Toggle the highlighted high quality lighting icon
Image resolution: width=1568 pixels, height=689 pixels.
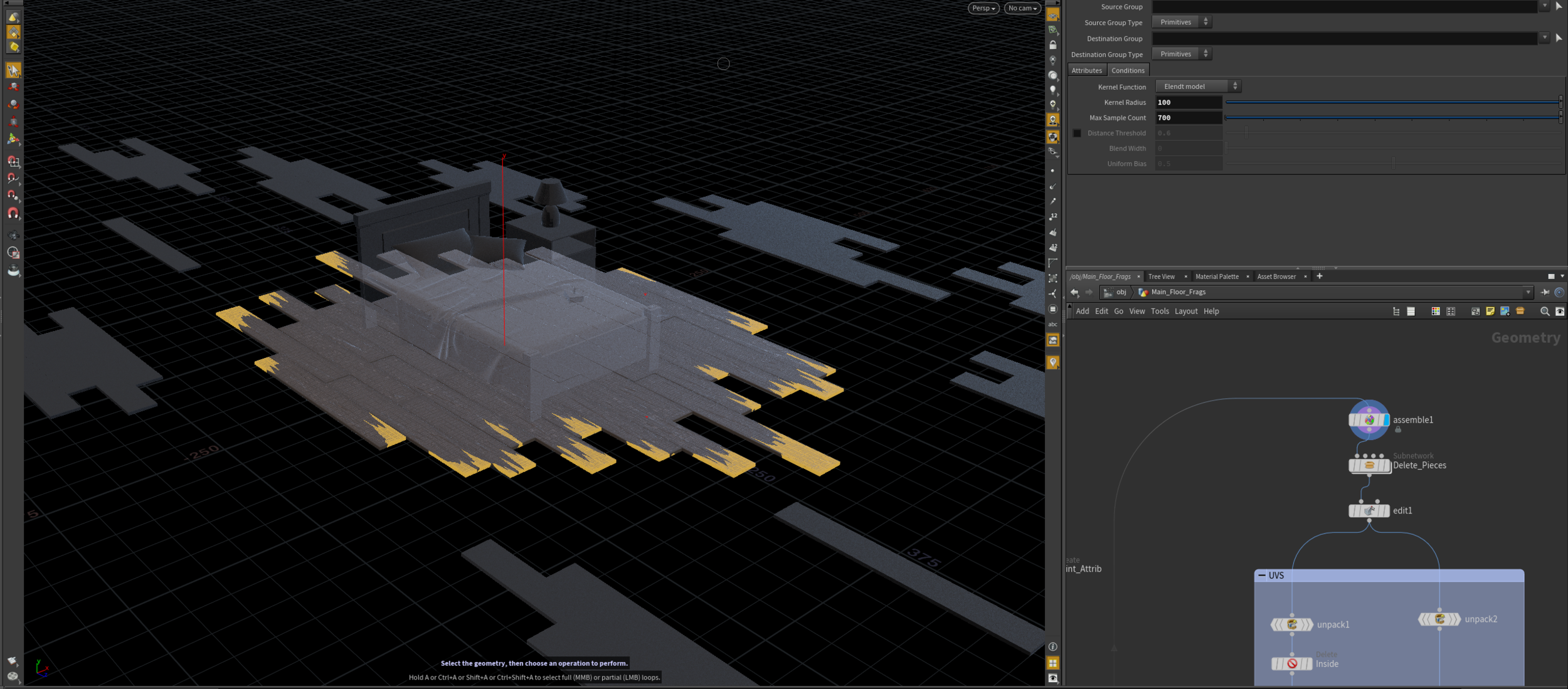coord(1053,120)
